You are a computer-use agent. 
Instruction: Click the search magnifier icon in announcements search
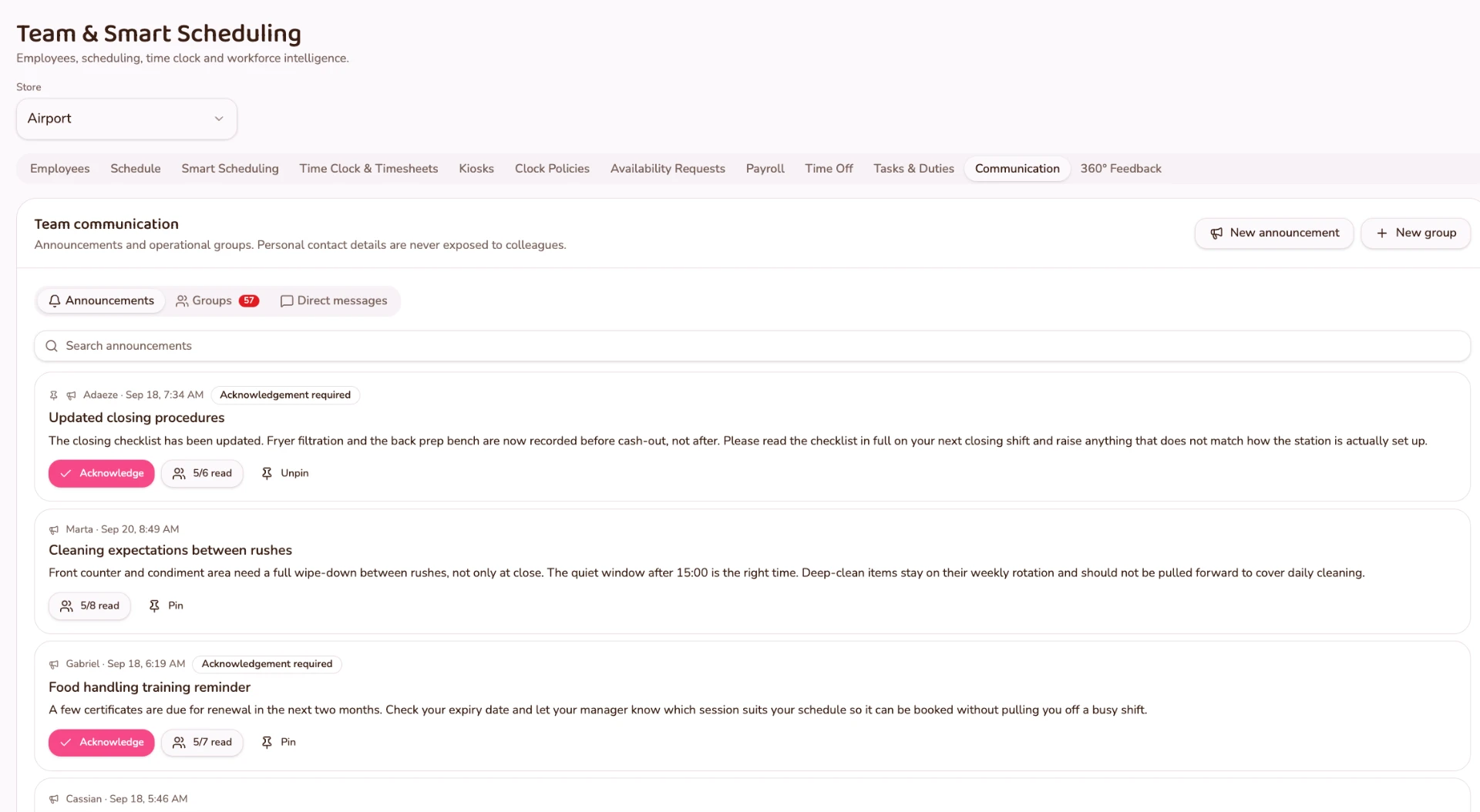pyautogui.click(x=52, y=346)
